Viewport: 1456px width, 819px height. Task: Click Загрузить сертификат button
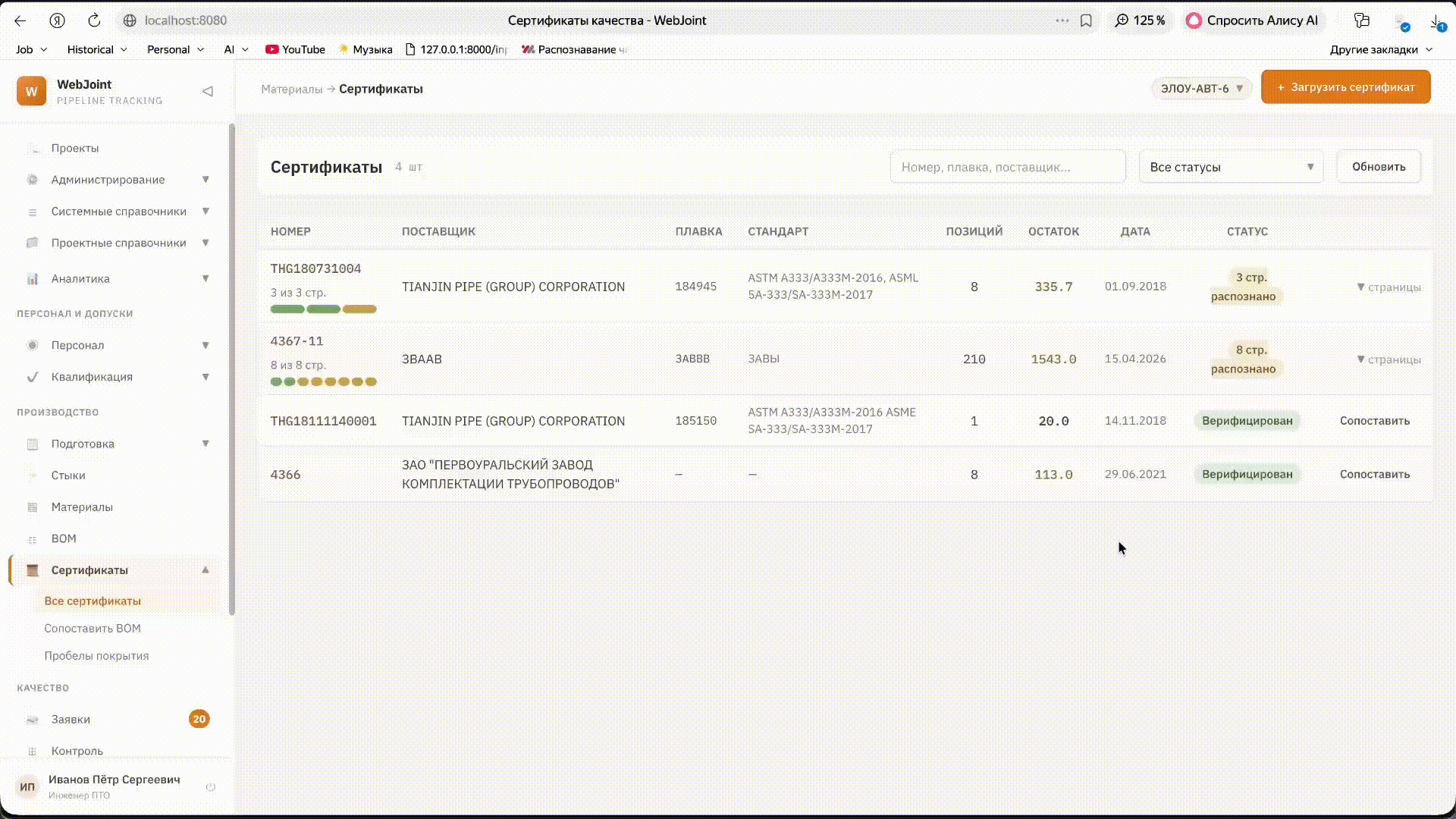[1345, 87]
